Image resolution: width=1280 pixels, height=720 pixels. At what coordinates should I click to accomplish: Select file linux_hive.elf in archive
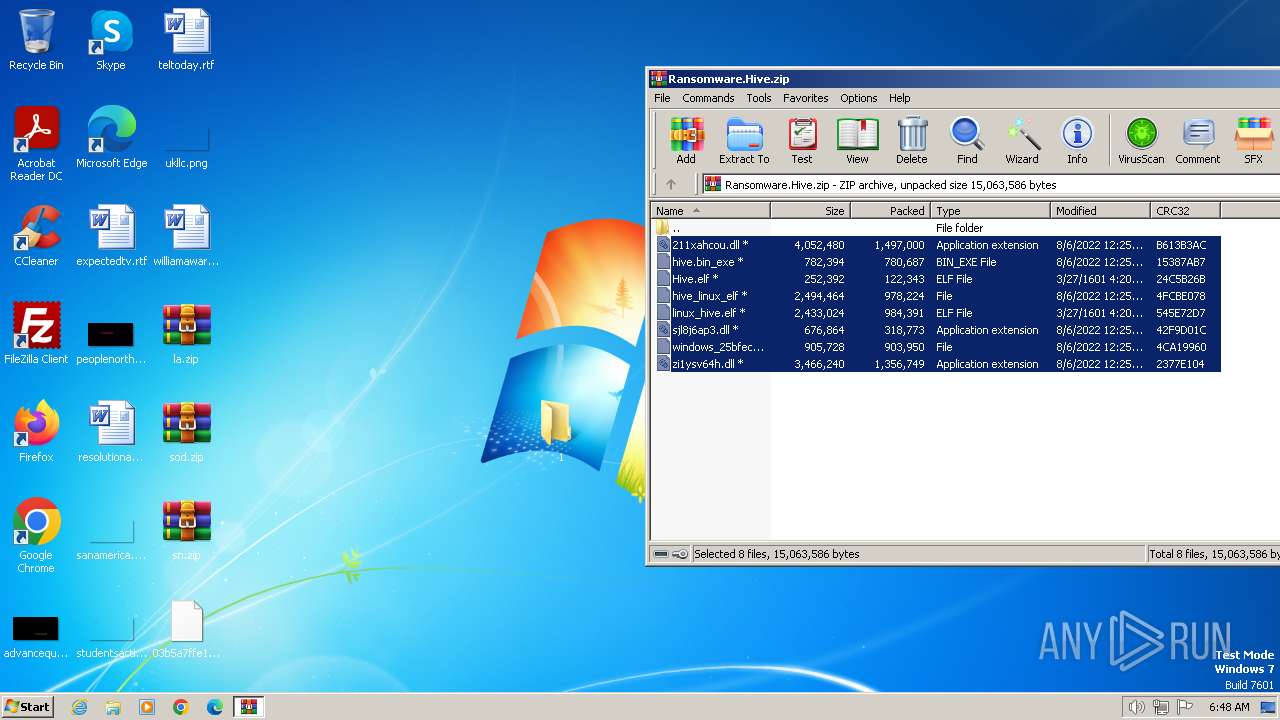(938, 313)
